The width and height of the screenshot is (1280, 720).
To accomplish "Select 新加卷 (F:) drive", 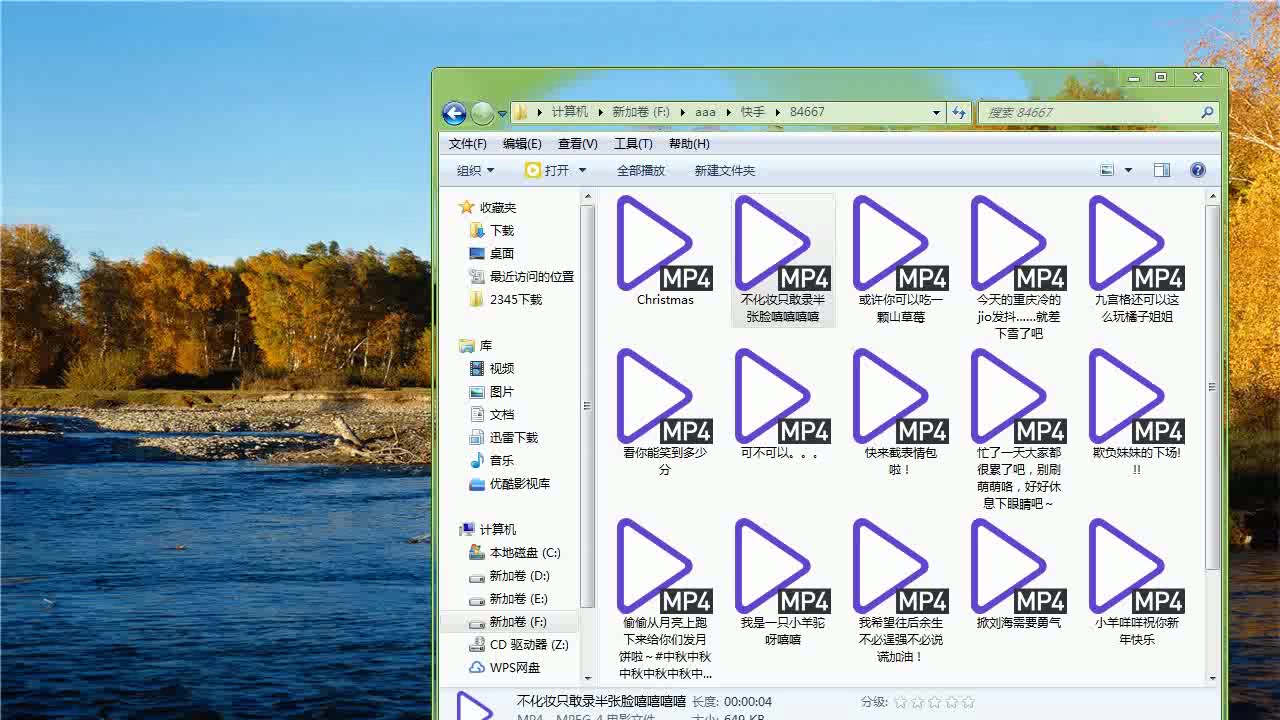I will coord(508,621).
